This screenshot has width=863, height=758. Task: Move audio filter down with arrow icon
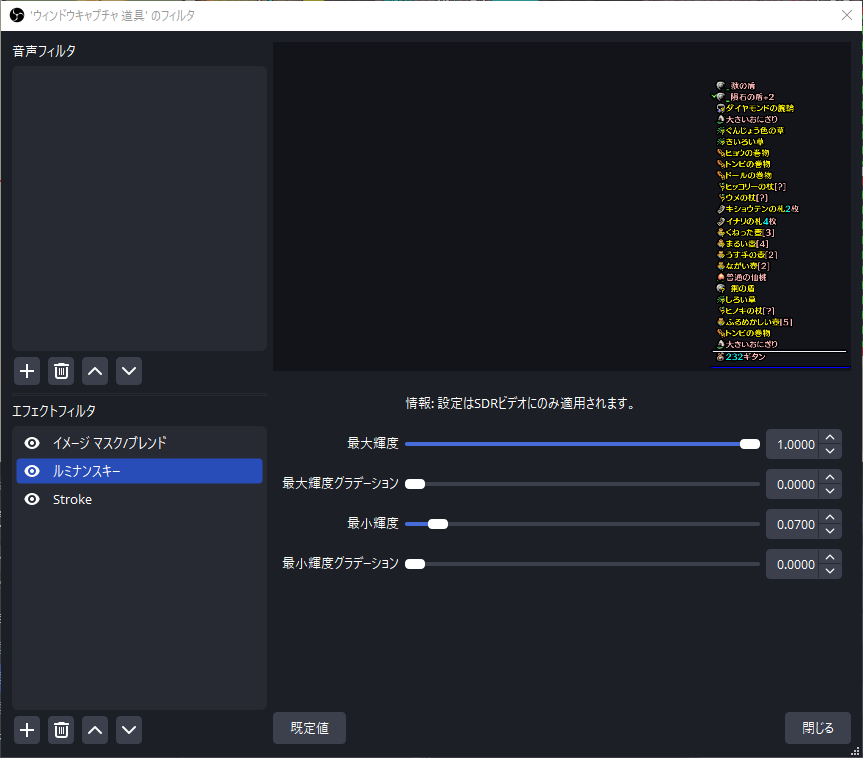tap(129, 371)
